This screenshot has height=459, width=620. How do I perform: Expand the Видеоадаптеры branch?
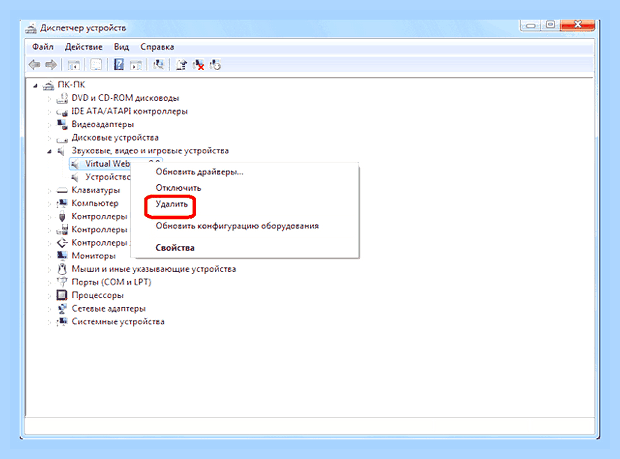click(49, 125)
